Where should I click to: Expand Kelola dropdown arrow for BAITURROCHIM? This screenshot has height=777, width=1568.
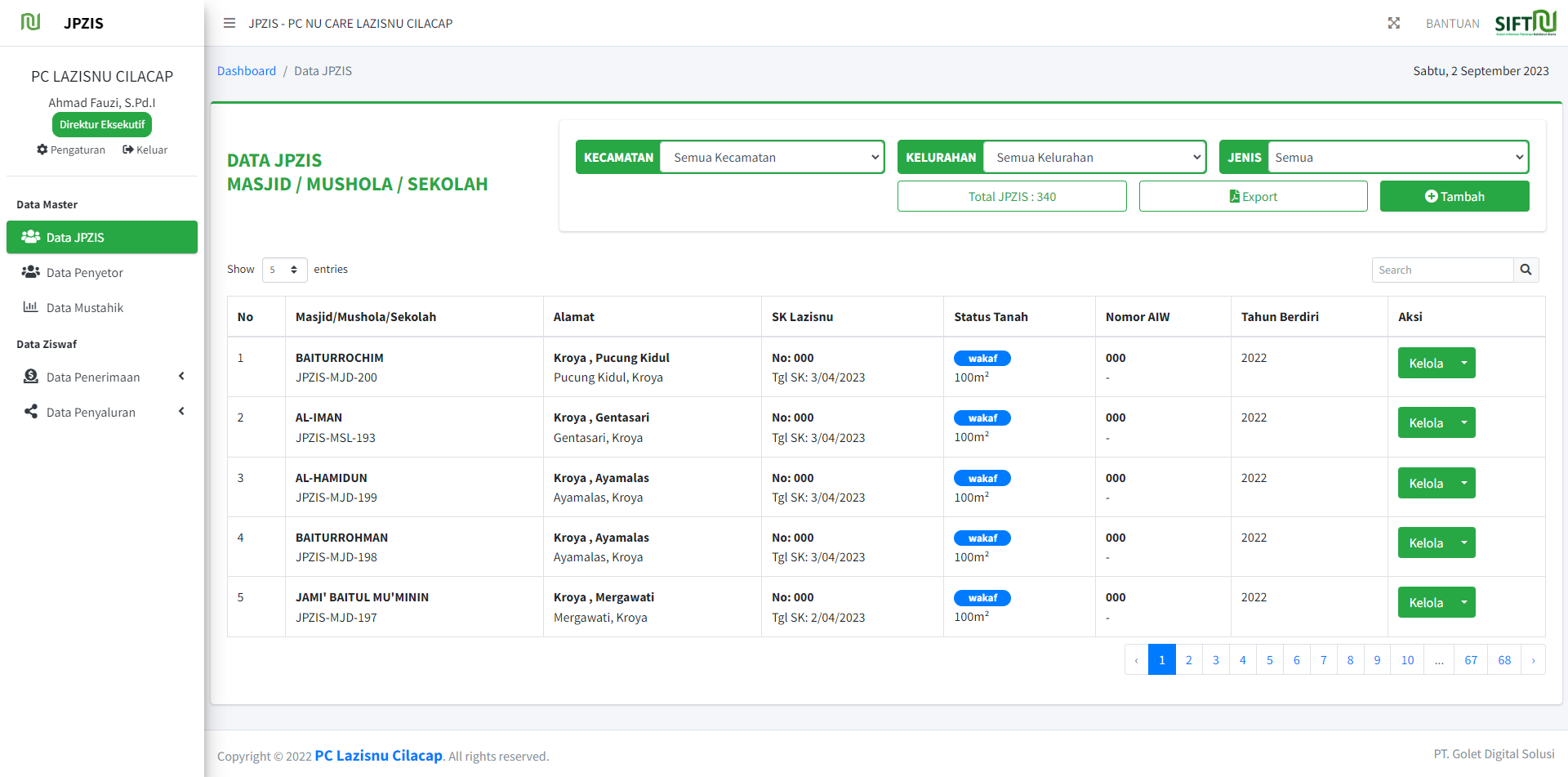pyautogui.click(x=1464, y=363)
